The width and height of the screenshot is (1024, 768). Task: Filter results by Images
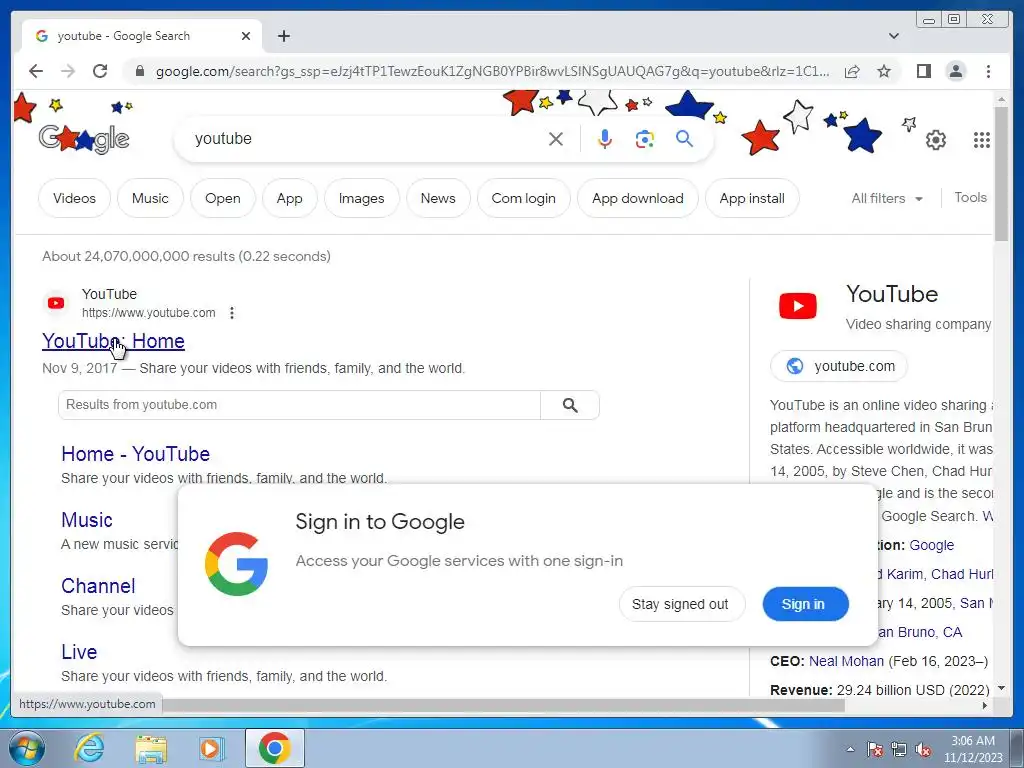click(361, 198)
